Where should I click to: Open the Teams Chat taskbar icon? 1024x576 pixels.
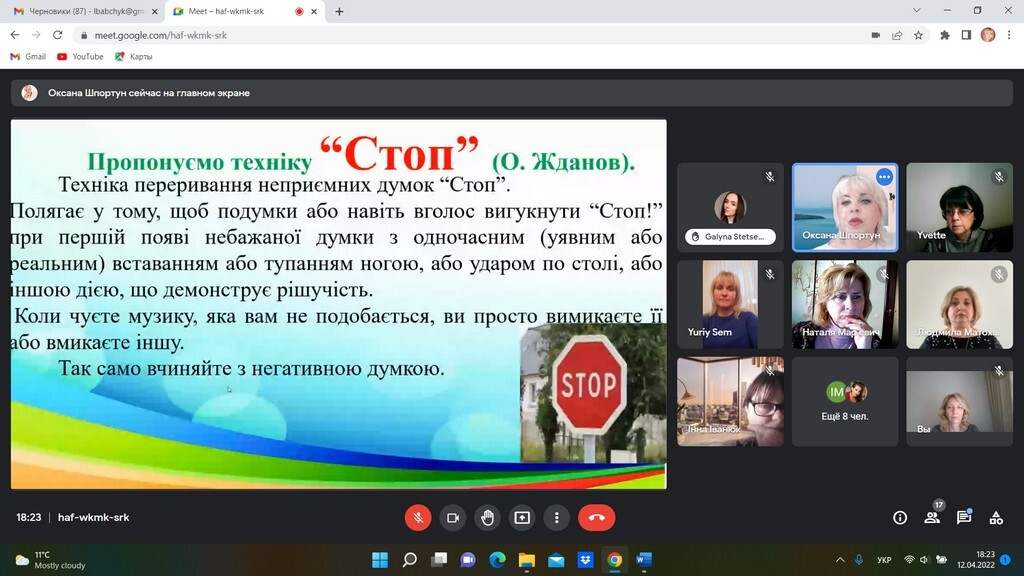(x=468, y=560)
